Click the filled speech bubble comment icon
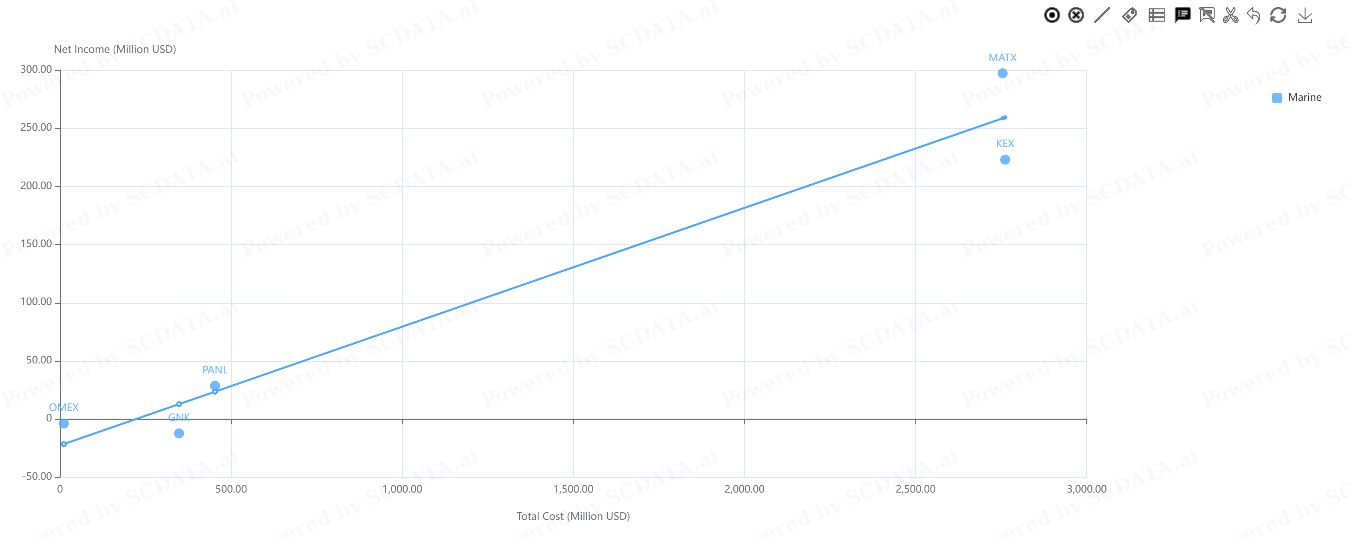This screenshot has height=537, width=1349. [1183, 15]
